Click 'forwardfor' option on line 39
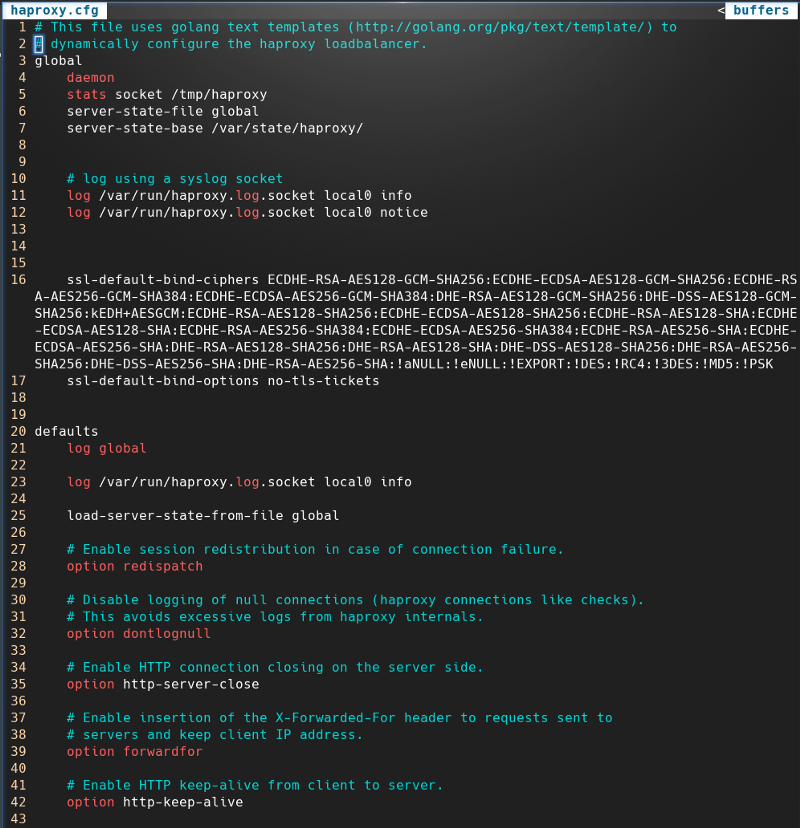Viewport: 800px width, 828px height. click(x=163, y=751)
